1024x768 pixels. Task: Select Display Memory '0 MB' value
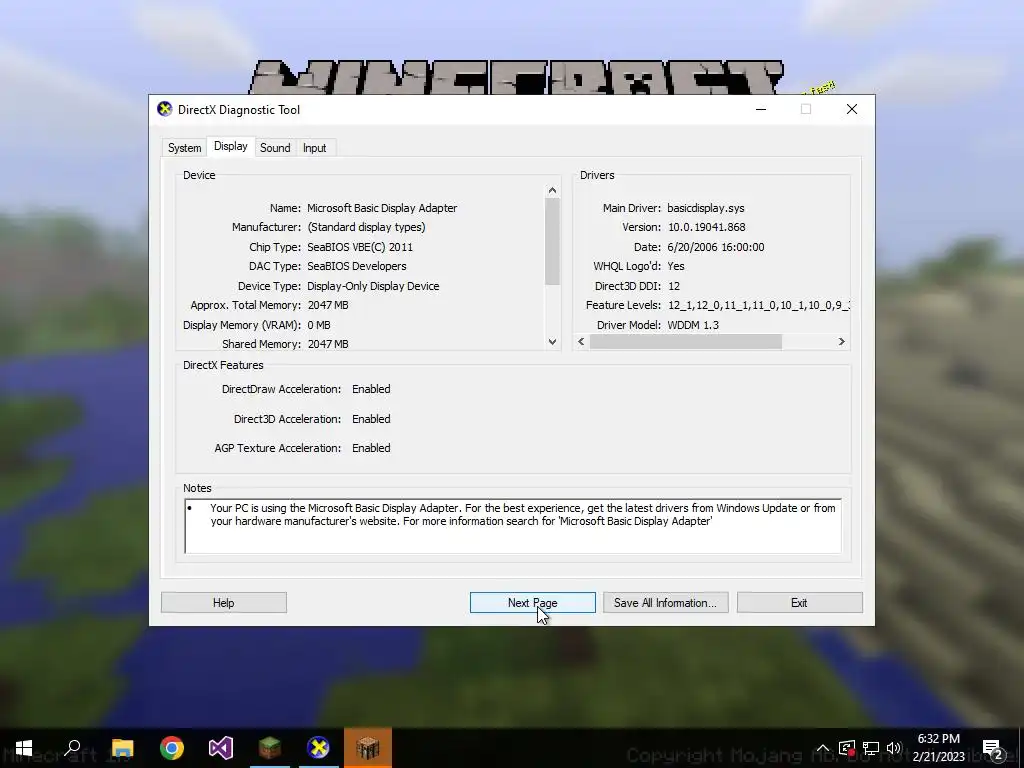coord(319,325)
